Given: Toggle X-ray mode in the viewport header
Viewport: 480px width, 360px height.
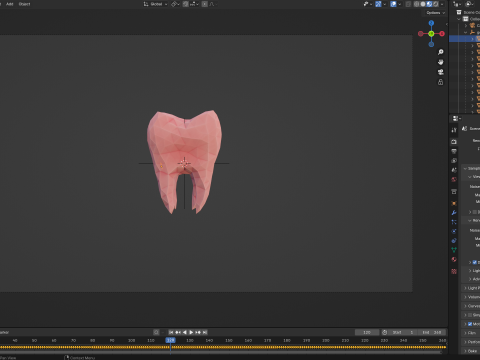Looking at the screenshot, I should coord(409,4).
